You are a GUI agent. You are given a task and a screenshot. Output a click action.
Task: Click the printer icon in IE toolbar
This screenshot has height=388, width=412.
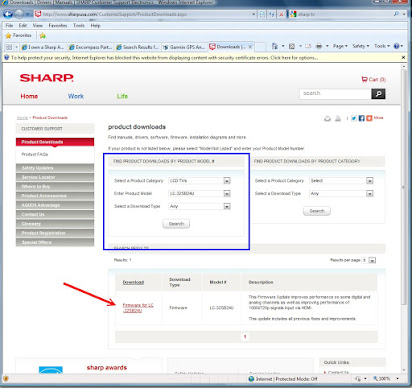[319, 46]
